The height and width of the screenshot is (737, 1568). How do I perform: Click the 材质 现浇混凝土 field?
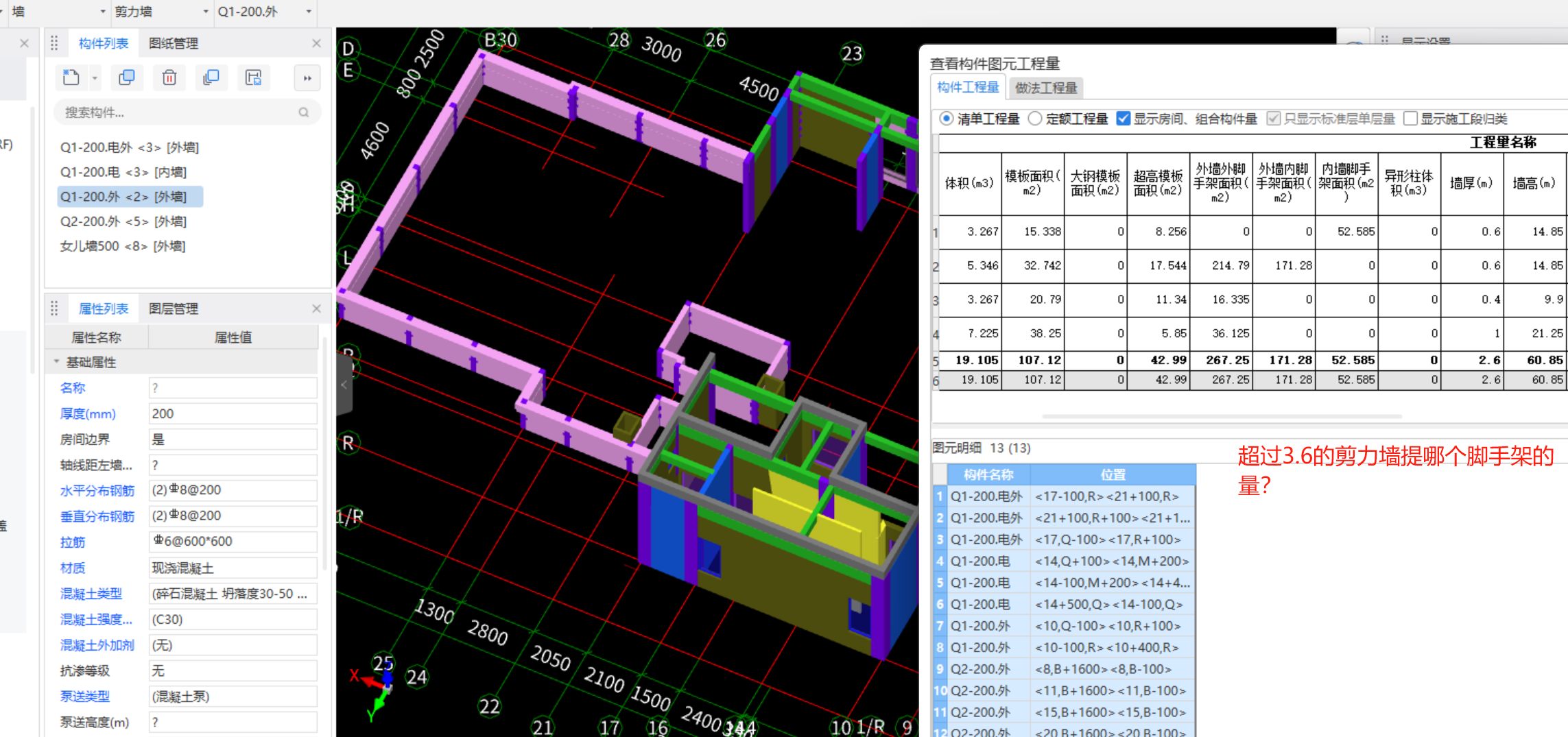click(233, 568)
